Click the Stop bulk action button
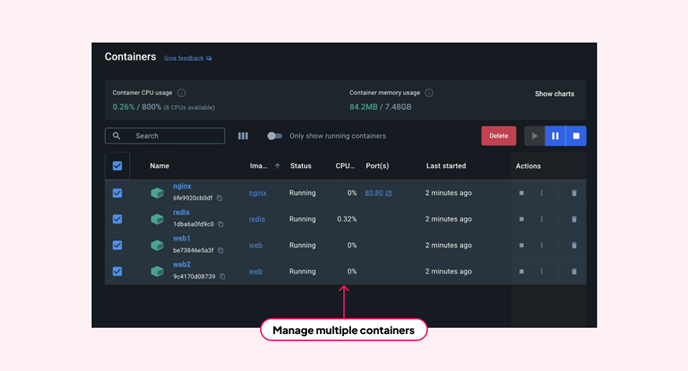The height and width of the screenshot is (371, 688). 576,136
